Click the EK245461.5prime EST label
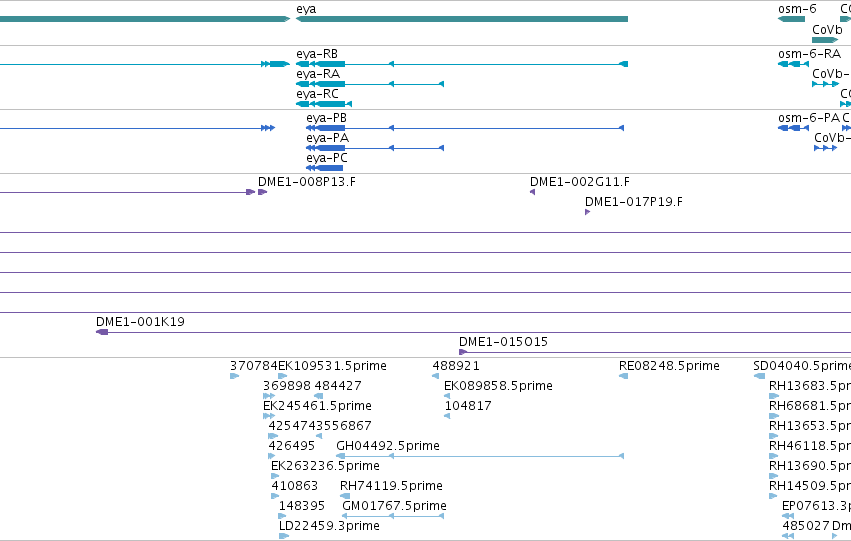Image resolution: width=851 pixels, height=541 pixels. coord(317,406)
